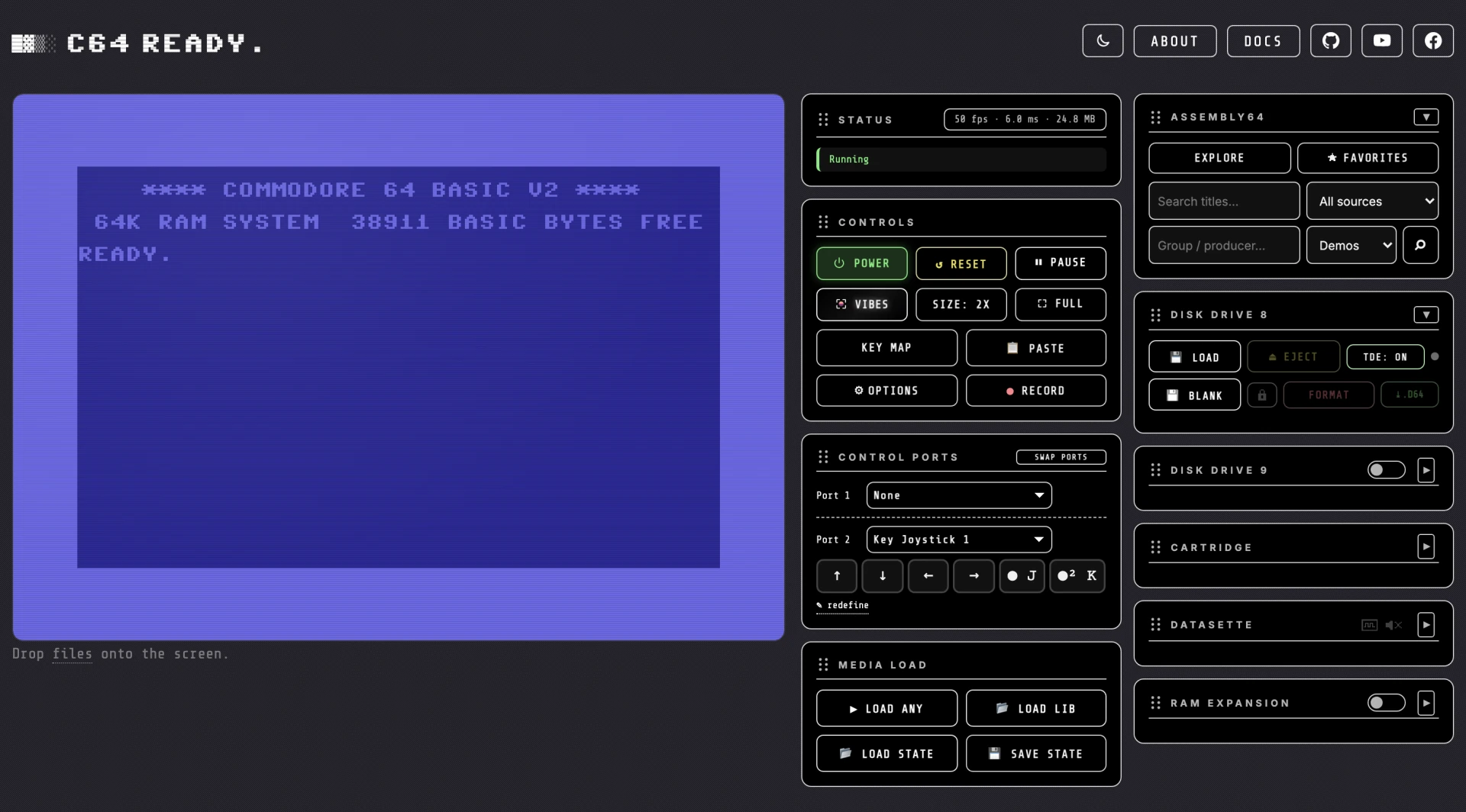1466x812 pixels.
Task: Collapse the Assembly64 panel
Action: click(x=1426, y=117)
